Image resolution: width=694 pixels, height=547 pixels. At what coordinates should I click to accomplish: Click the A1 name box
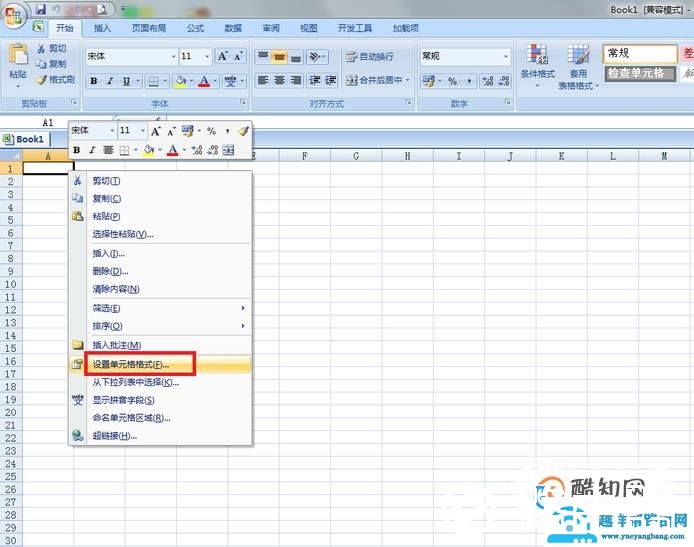48,123
